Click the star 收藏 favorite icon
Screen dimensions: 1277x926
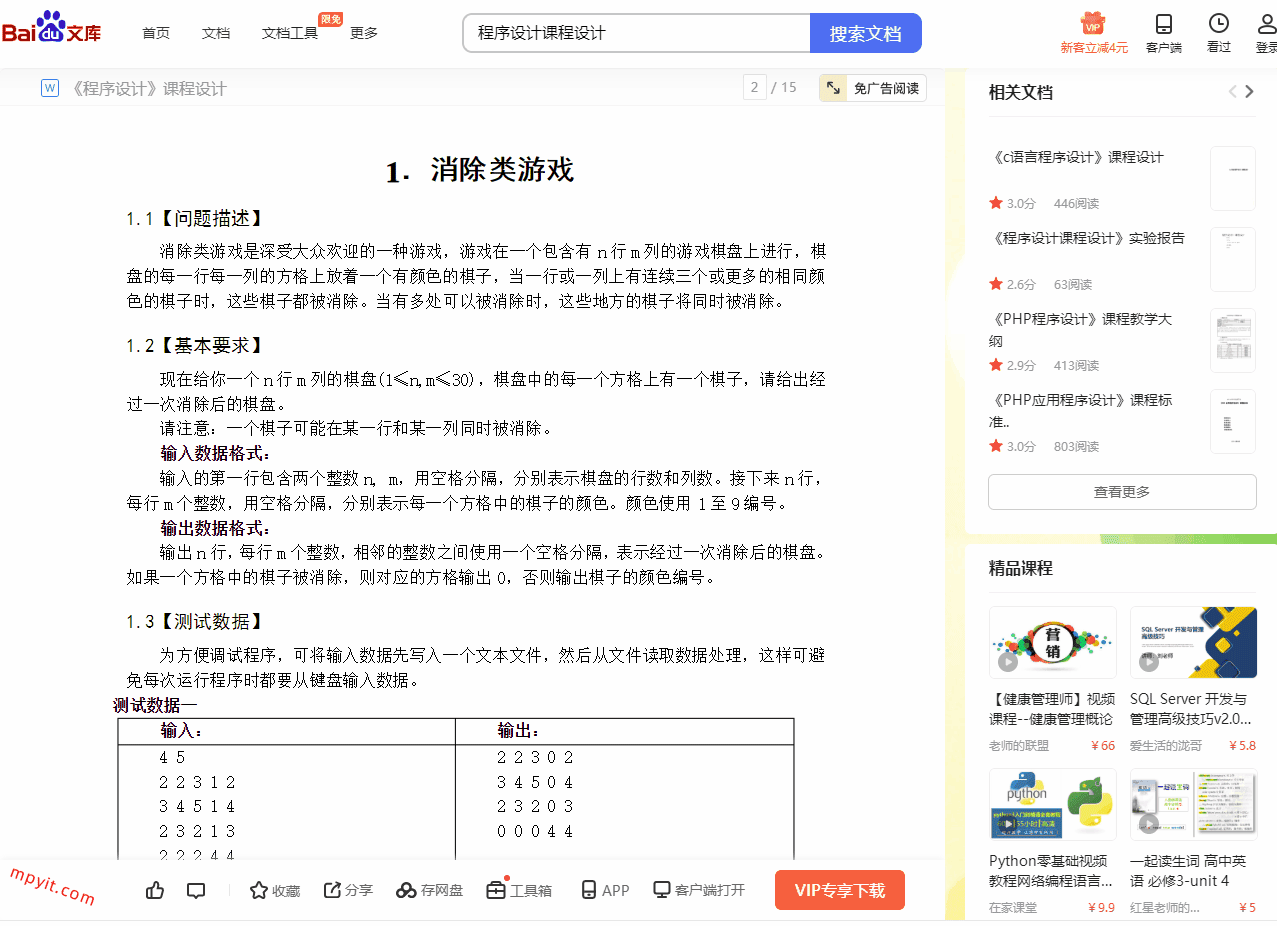(x=259, y=890)
